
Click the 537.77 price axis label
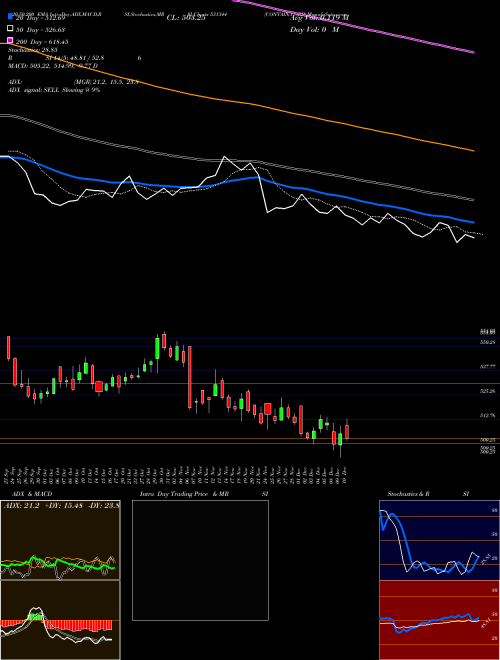[x=487, y=367]
